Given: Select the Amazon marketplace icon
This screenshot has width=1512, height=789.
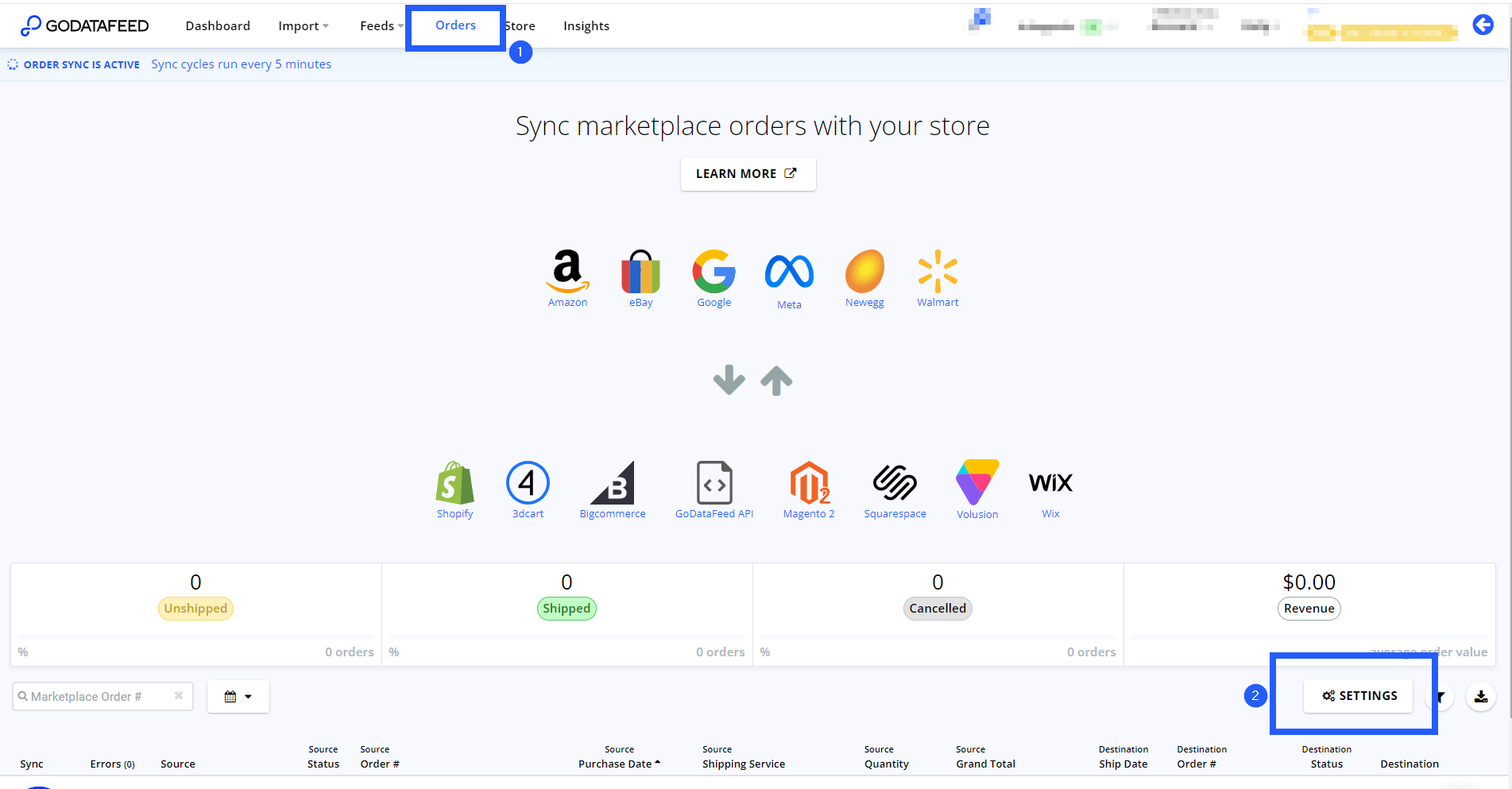Looking at the screenshot, I should coord(567,271).
